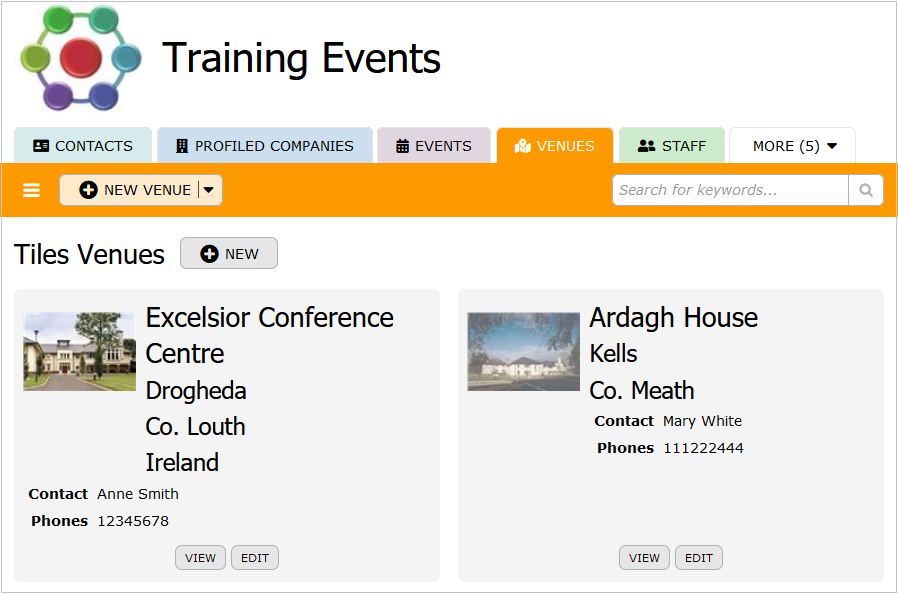Click the contact card icon on Contacts tab

tap(41, 146)
